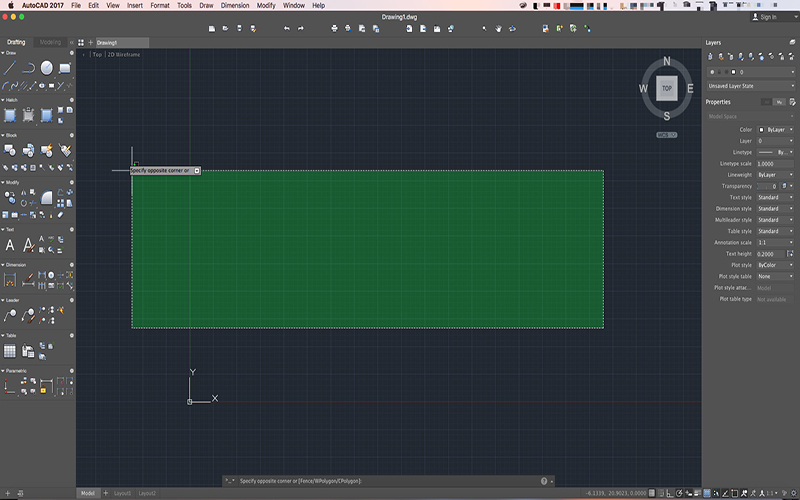Collapse the Draw panel section

tap(3, 53)
